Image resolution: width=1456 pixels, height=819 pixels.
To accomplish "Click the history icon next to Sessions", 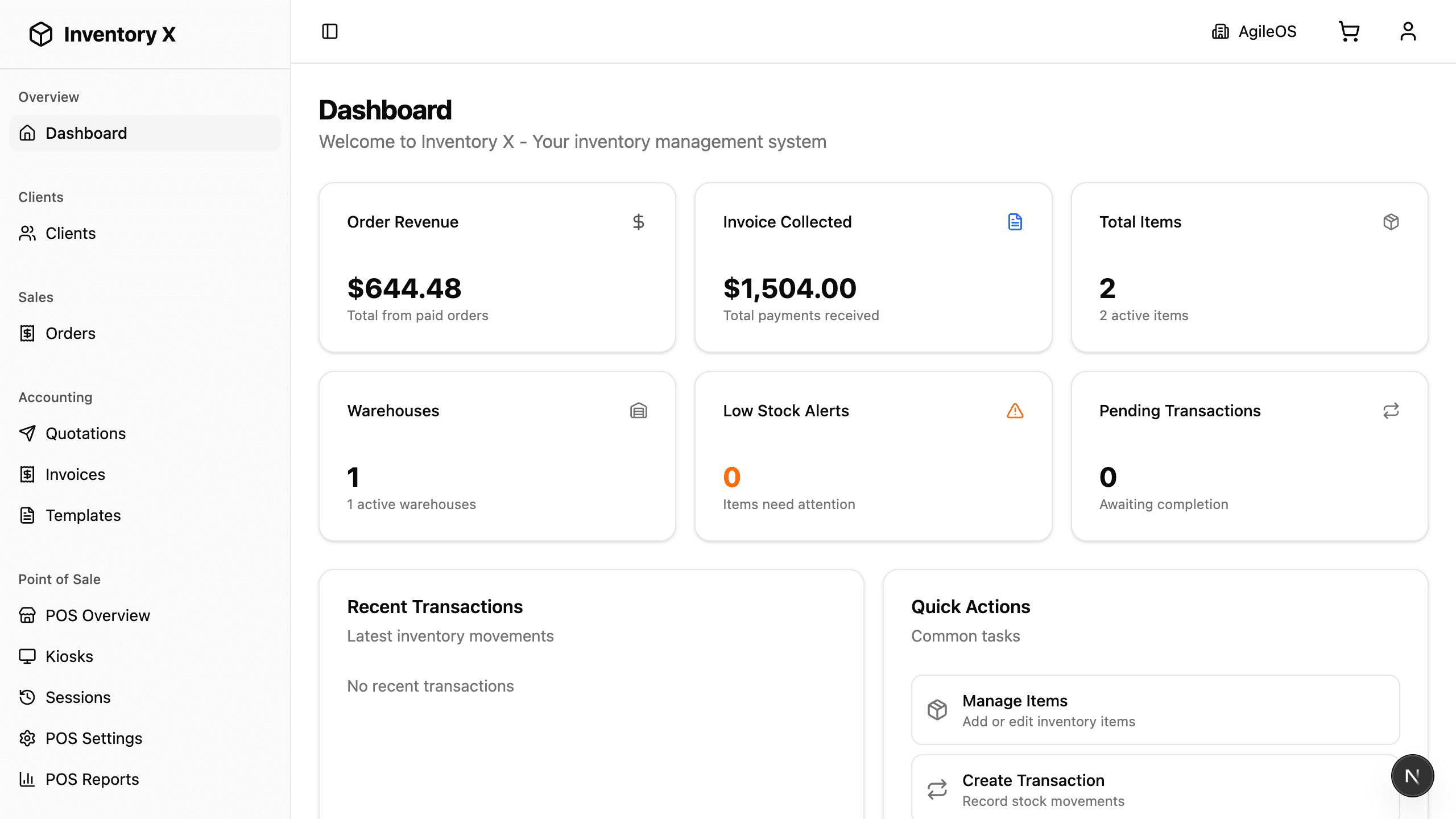I will pyautogui.click(x=28, y=697).
